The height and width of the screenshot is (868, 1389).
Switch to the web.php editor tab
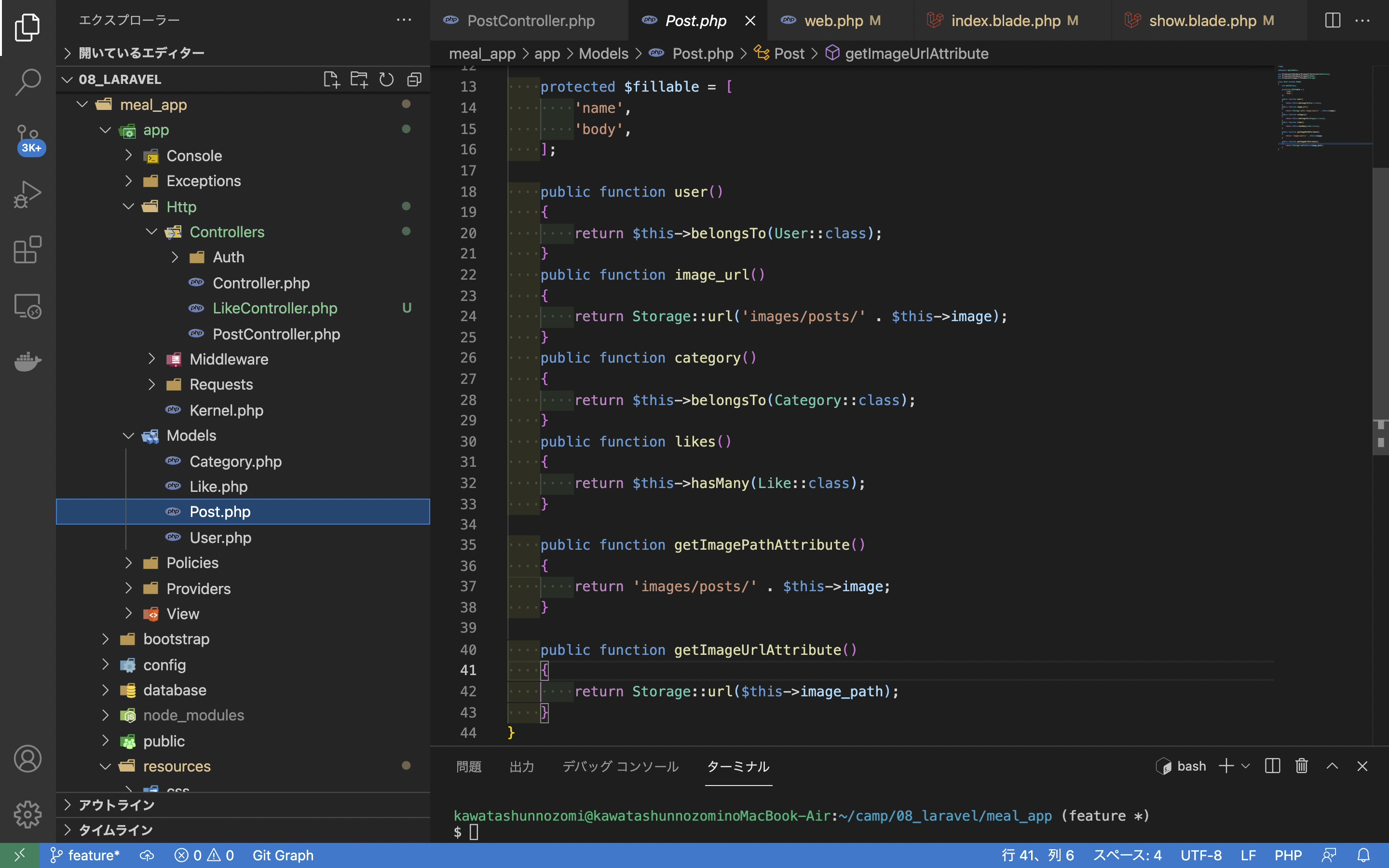pyautogui.click(x=833, y=21)
